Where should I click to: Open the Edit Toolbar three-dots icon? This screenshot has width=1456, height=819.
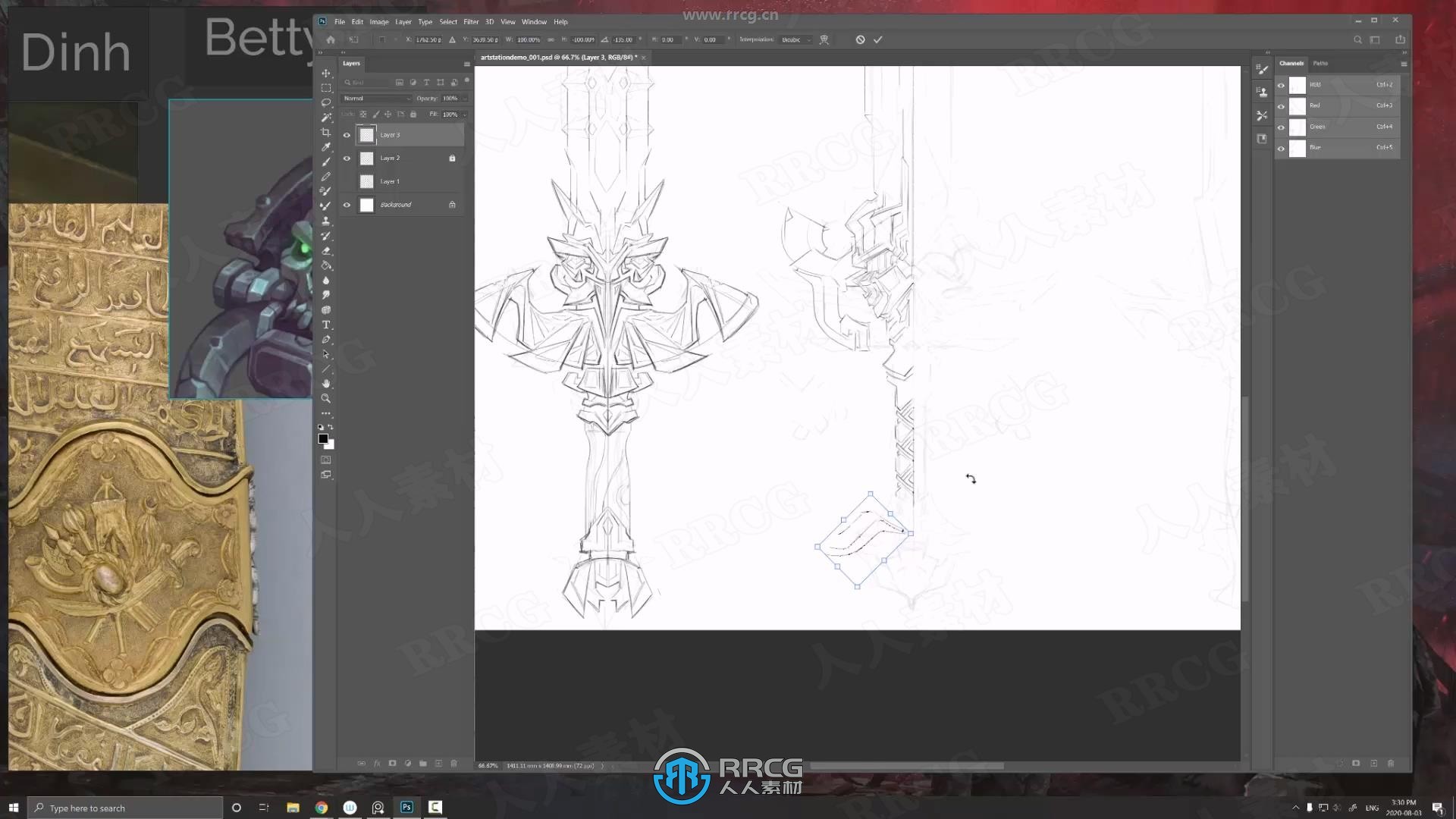pos(326,413)
